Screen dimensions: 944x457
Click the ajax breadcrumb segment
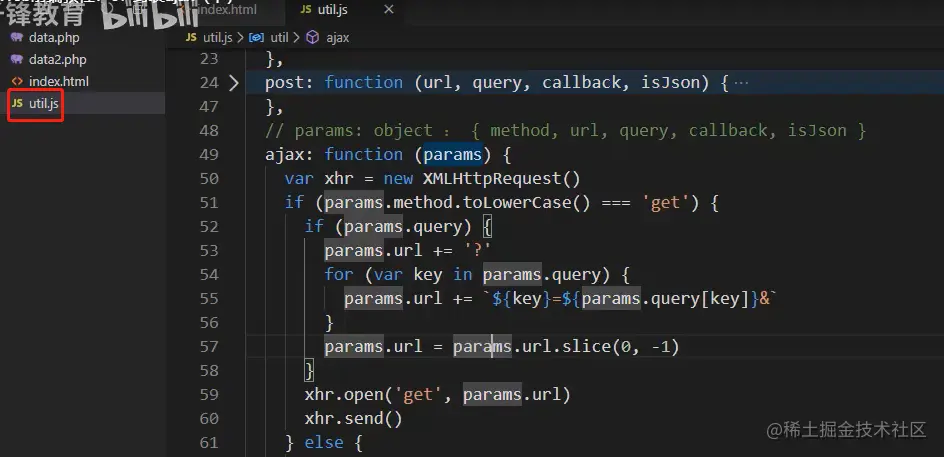(x=337, y=37)
